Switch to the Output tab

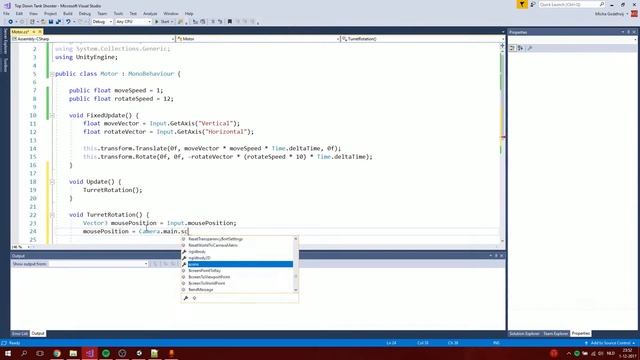(38, 333)
